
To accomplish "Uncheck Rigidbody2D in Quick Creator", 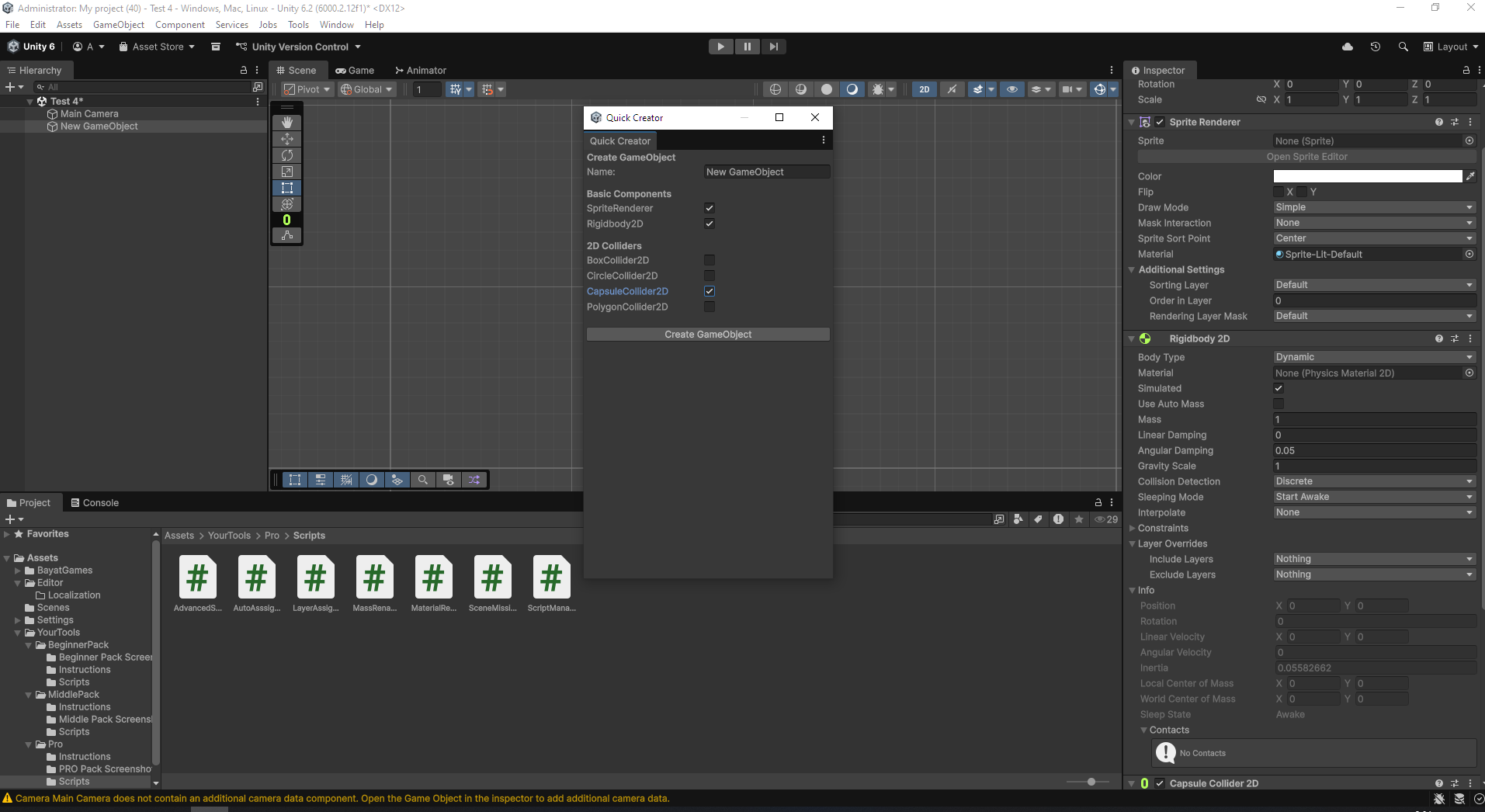I will point(710,224).
